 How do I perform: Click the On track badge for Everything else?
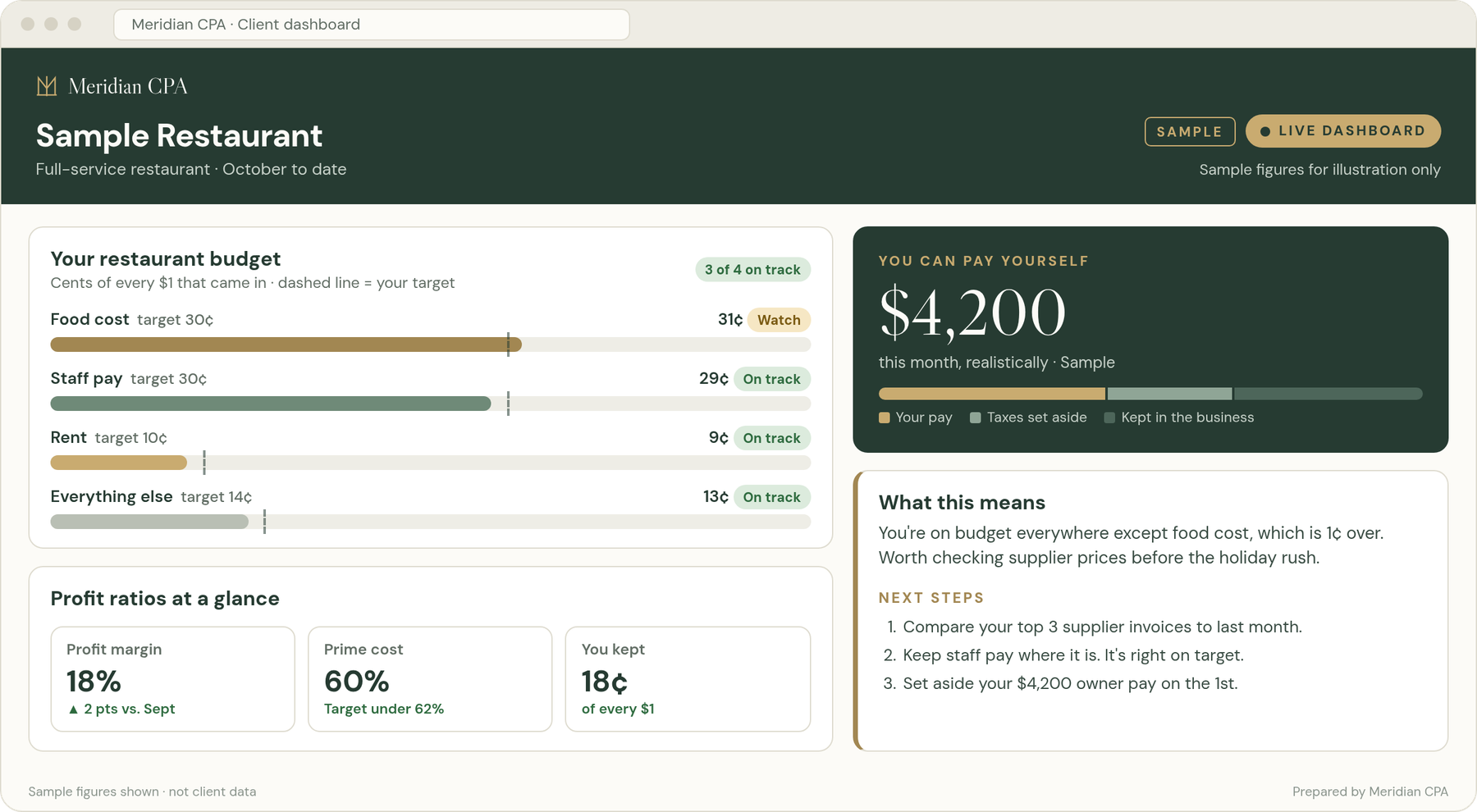point(771,497)
